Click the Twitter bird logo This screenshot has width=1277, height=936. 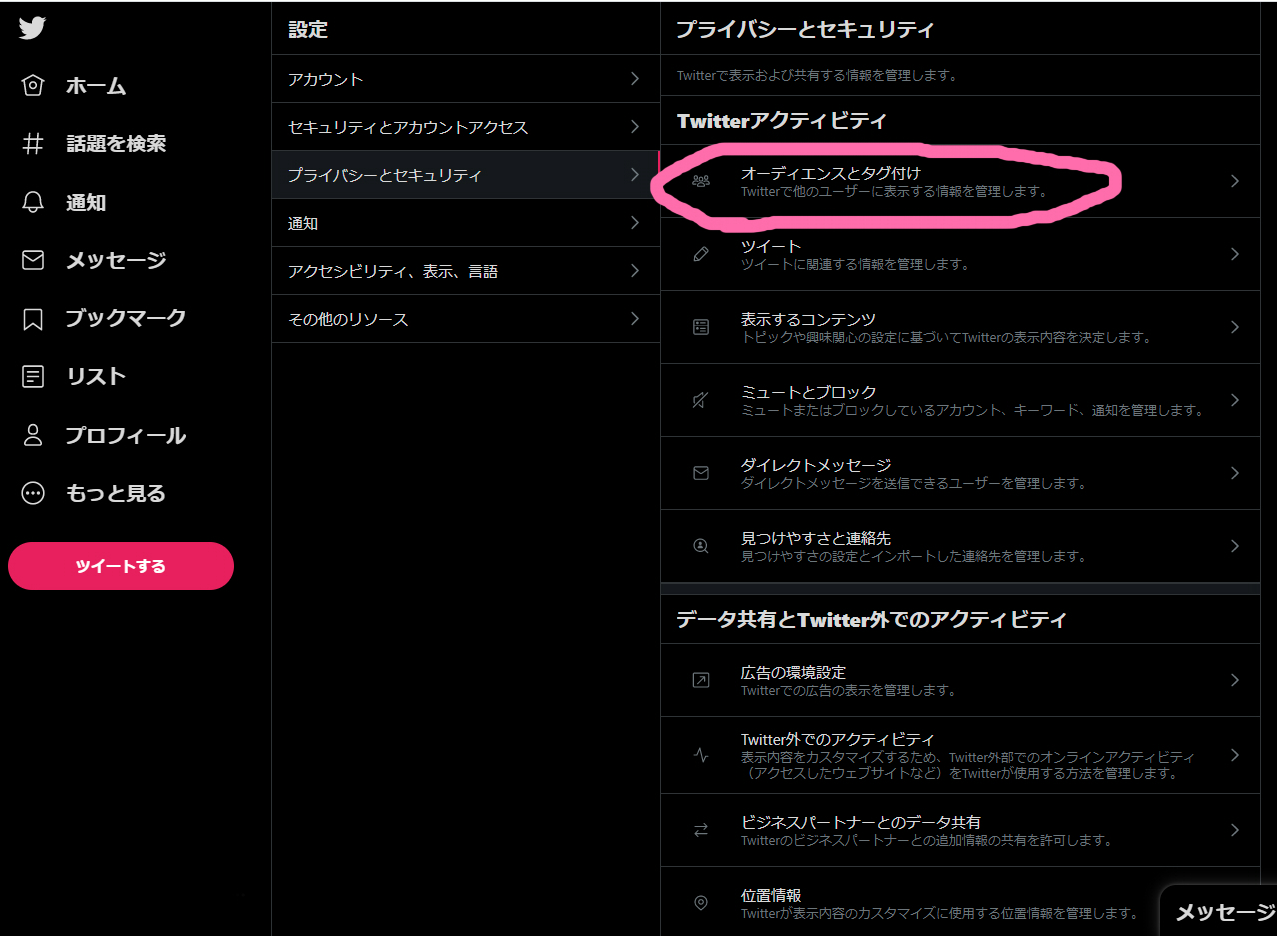32,28
